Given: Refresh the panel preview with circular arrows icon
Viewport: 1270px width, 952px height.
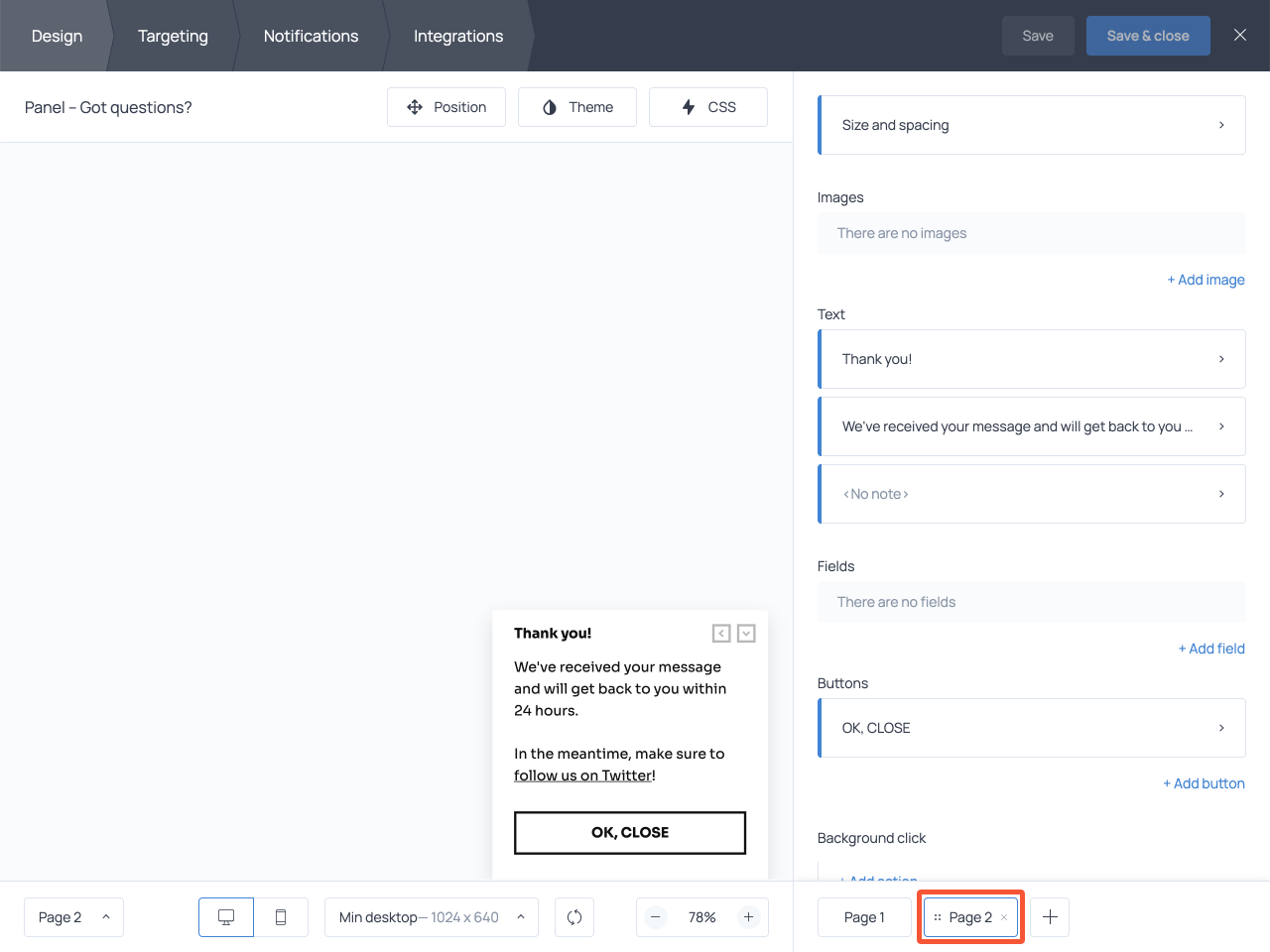Looking at the screenshot, I should [574, 916].
